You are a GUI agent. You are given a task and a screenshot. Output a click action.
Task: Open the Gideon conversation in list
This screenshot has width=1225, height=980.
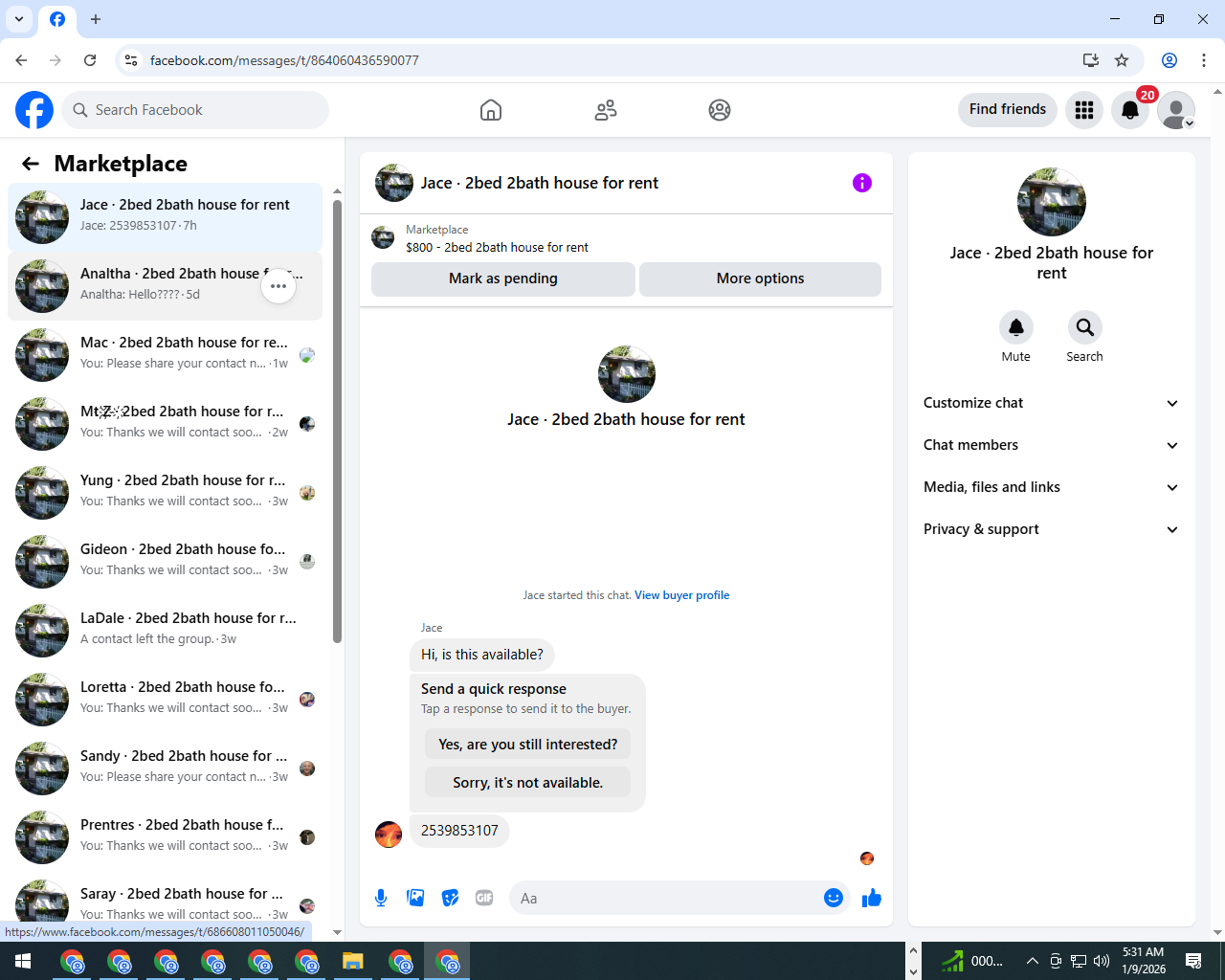165,562
